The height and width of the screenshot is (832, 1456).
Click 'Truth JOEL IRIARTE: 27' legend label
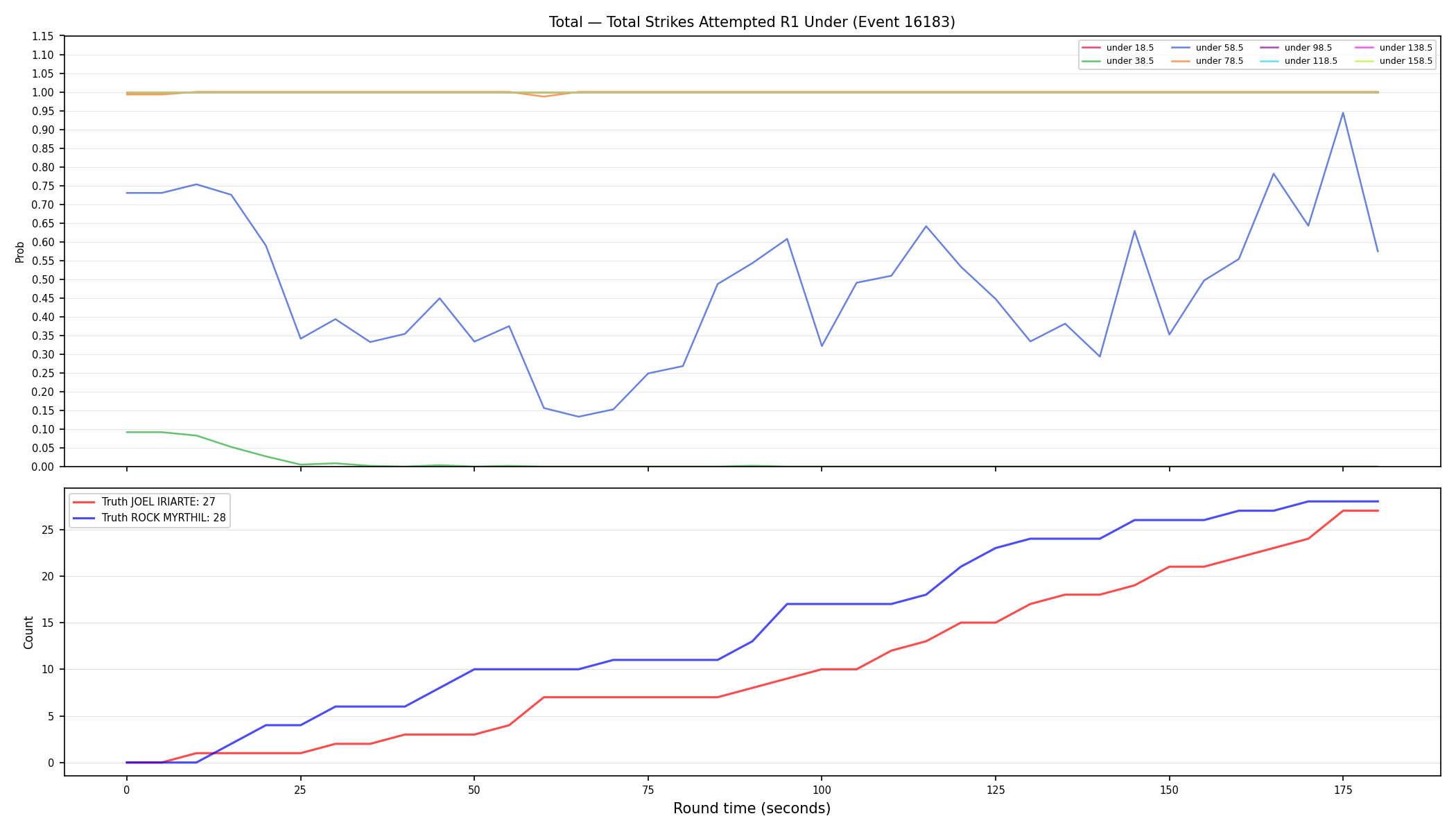pyautogui.click(x=159, y=502)
